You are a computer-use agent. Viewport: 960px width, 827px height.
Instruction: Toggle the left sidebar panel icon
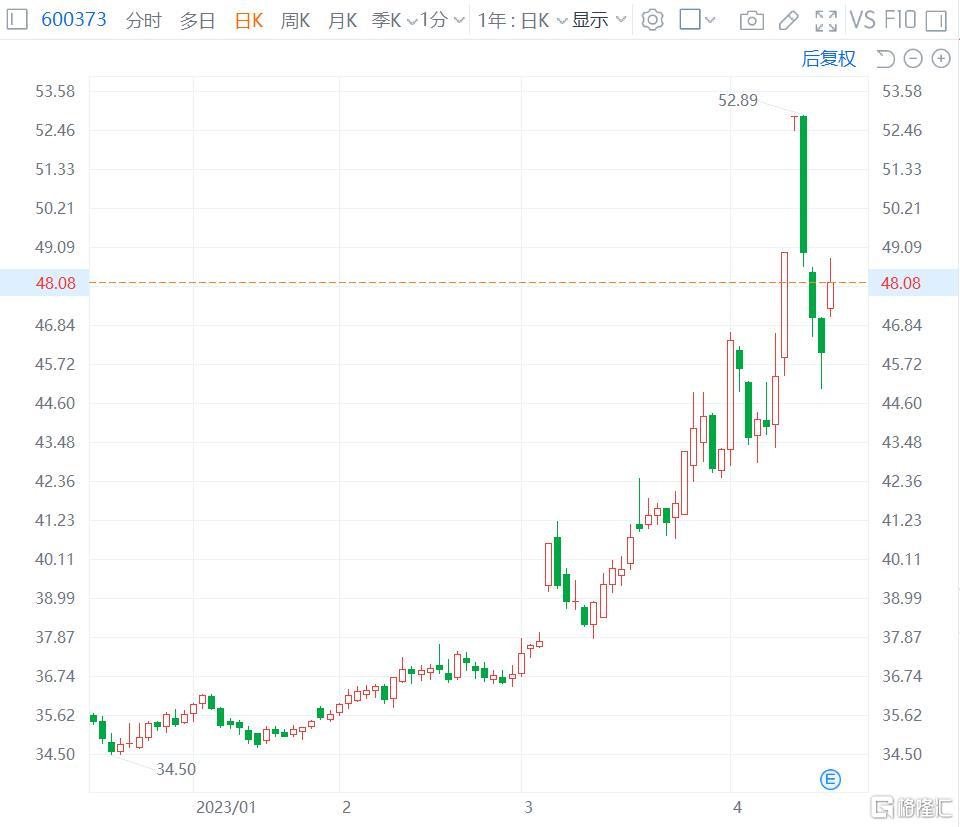tap(17, 20)
